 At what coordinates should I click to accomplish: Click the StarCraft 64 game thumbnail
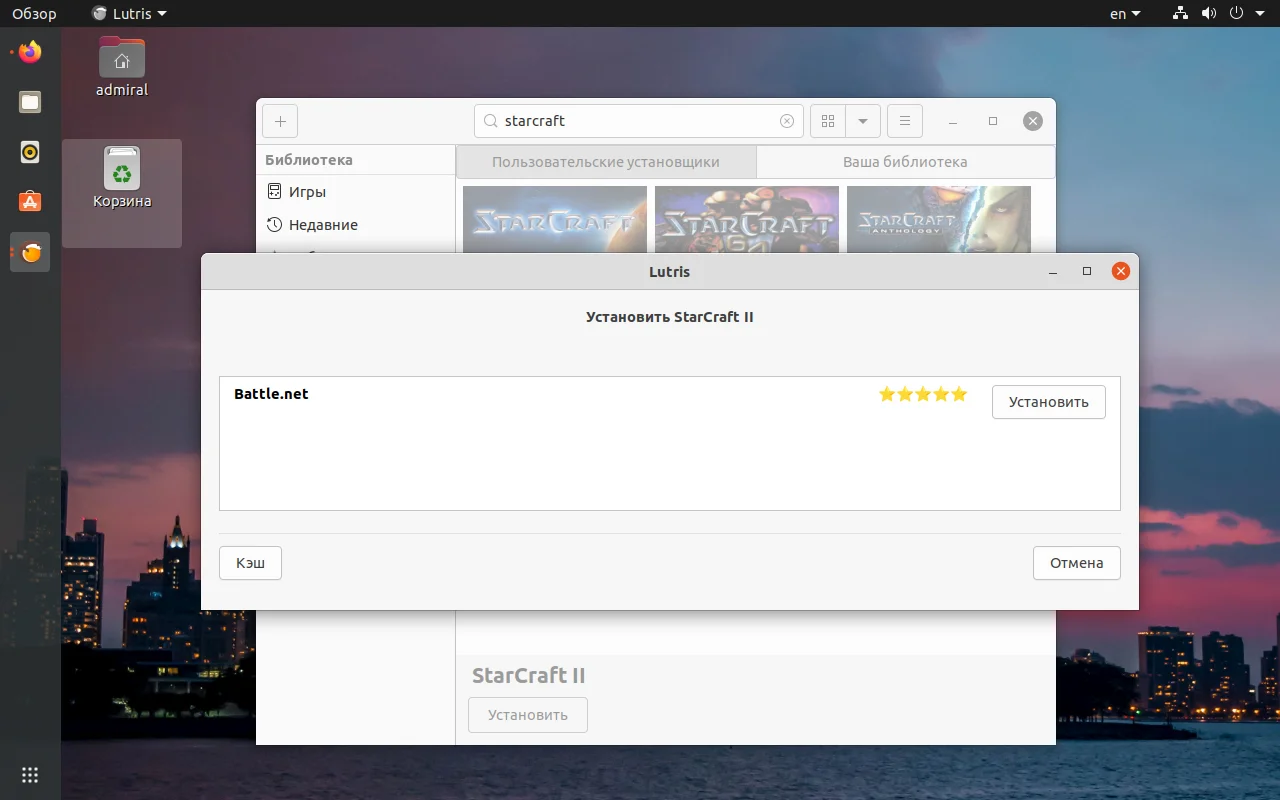747,219
